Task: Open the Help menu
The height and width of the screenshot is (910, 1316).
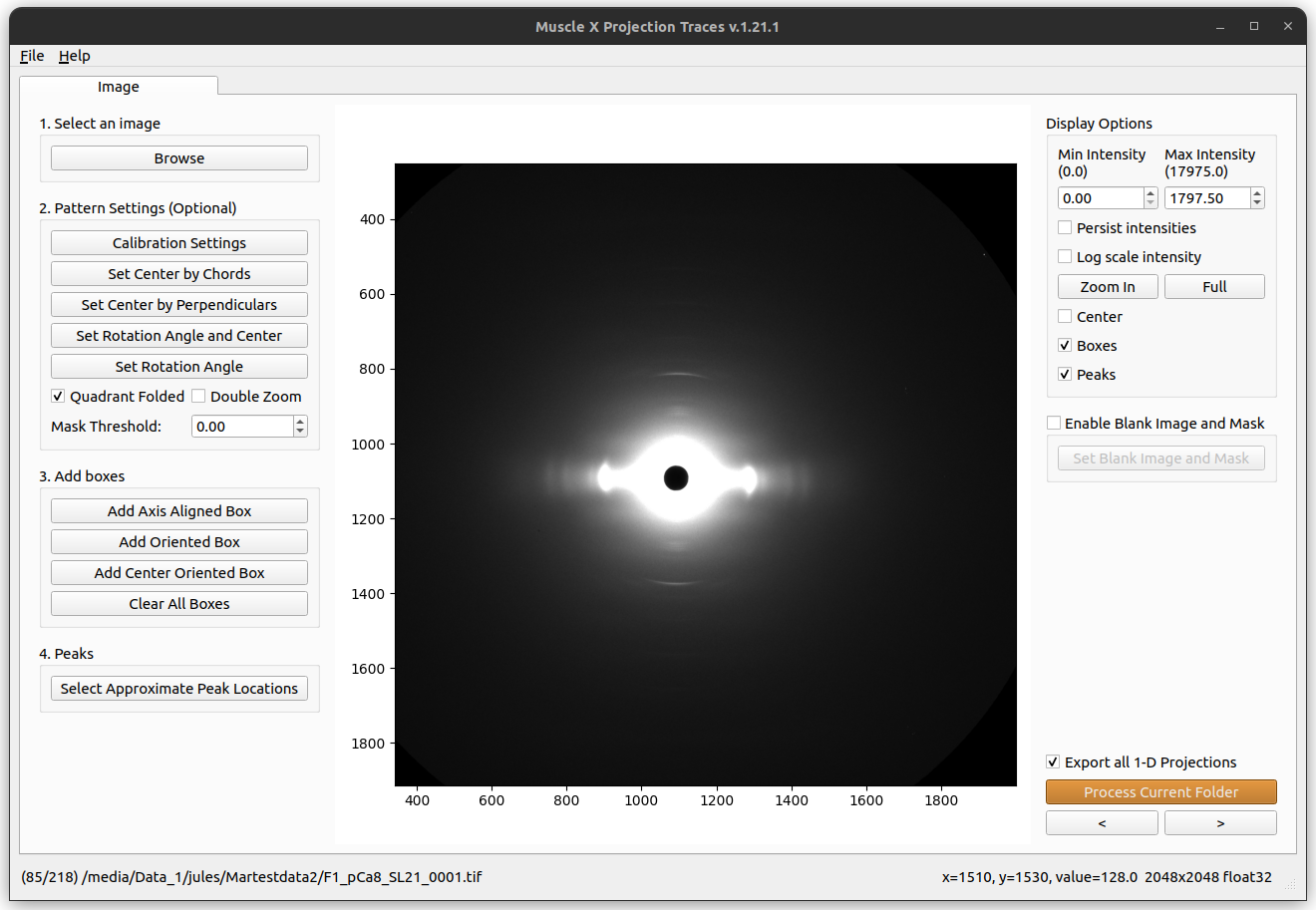Action: (x=74, y=56)
